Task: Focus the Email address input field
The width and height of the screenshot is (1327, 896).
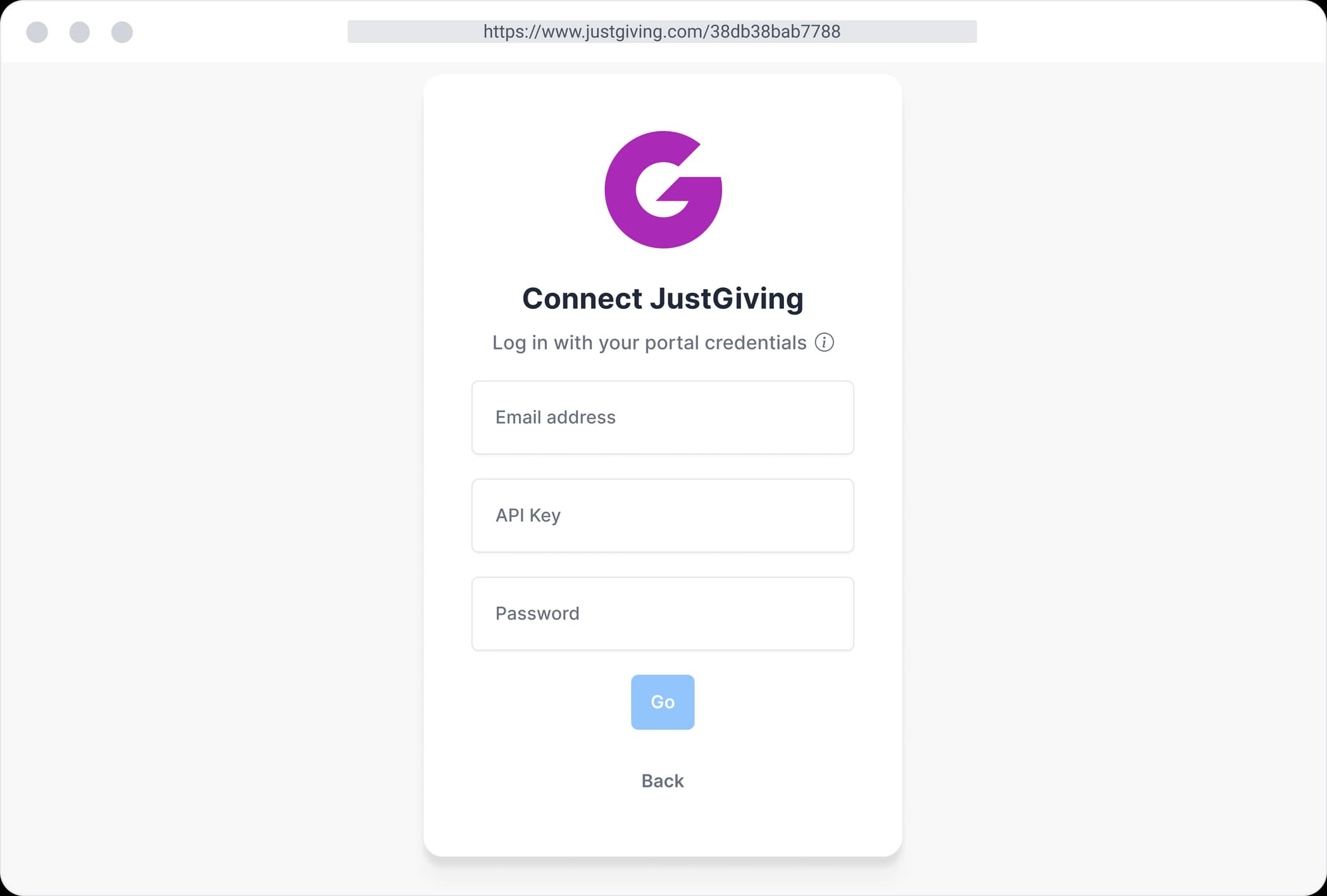Action: coord(663,418)
